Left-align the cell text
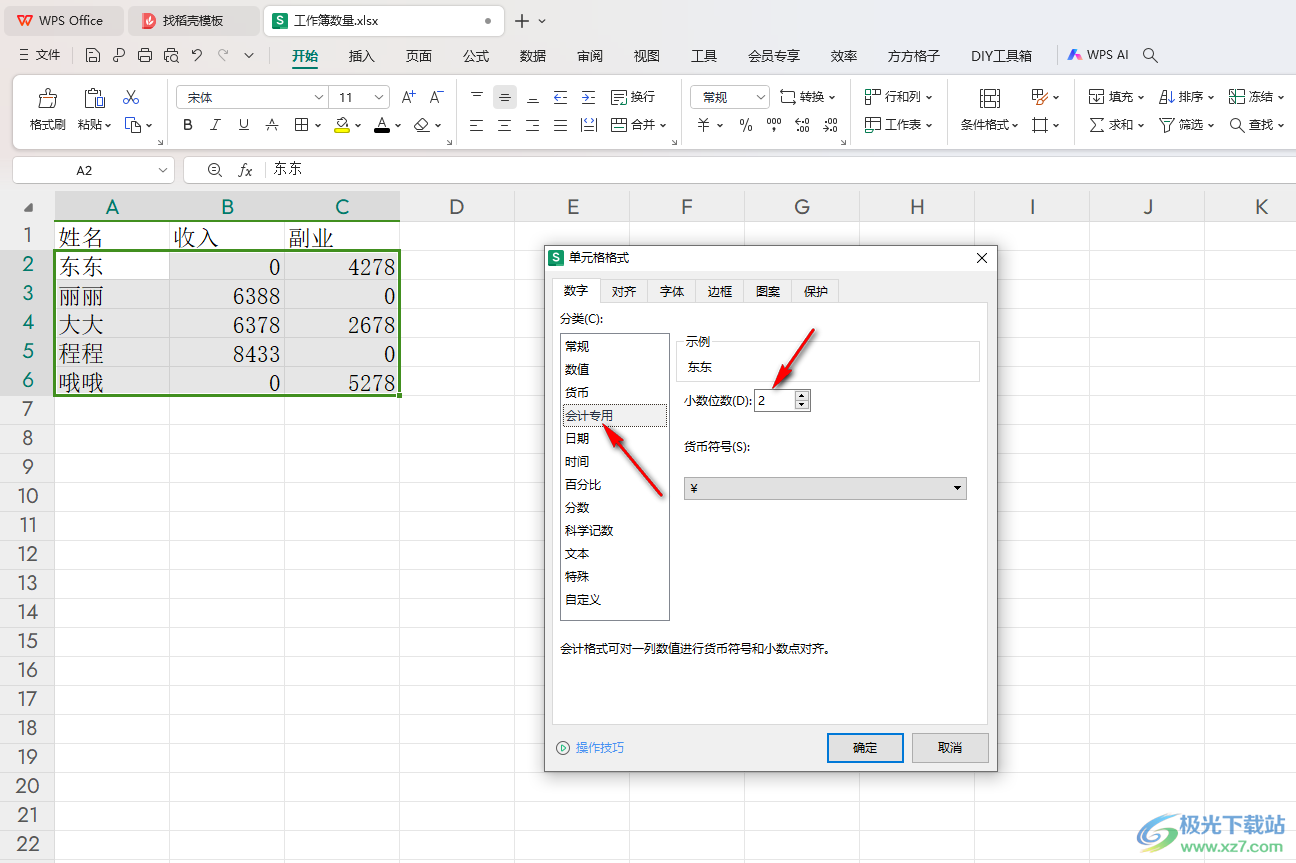Screen dimensions: 1296x863 coord(477,125)
